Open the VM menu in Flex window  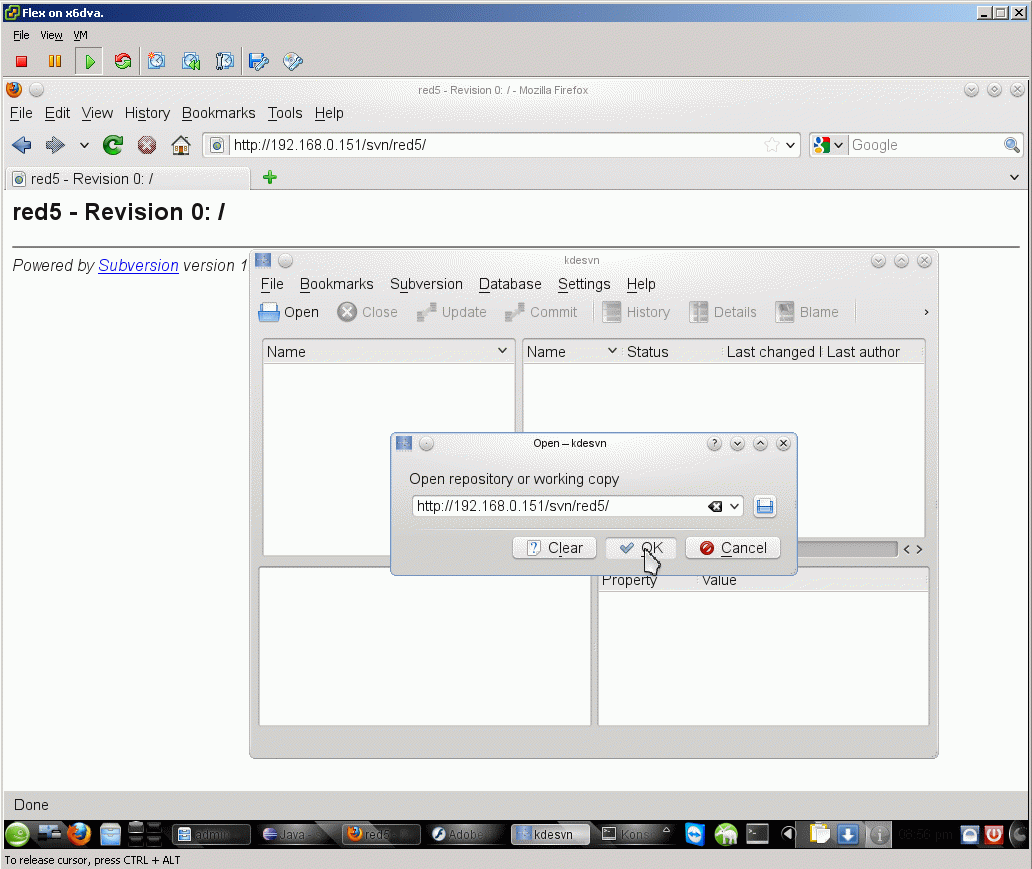coord(80,35)
